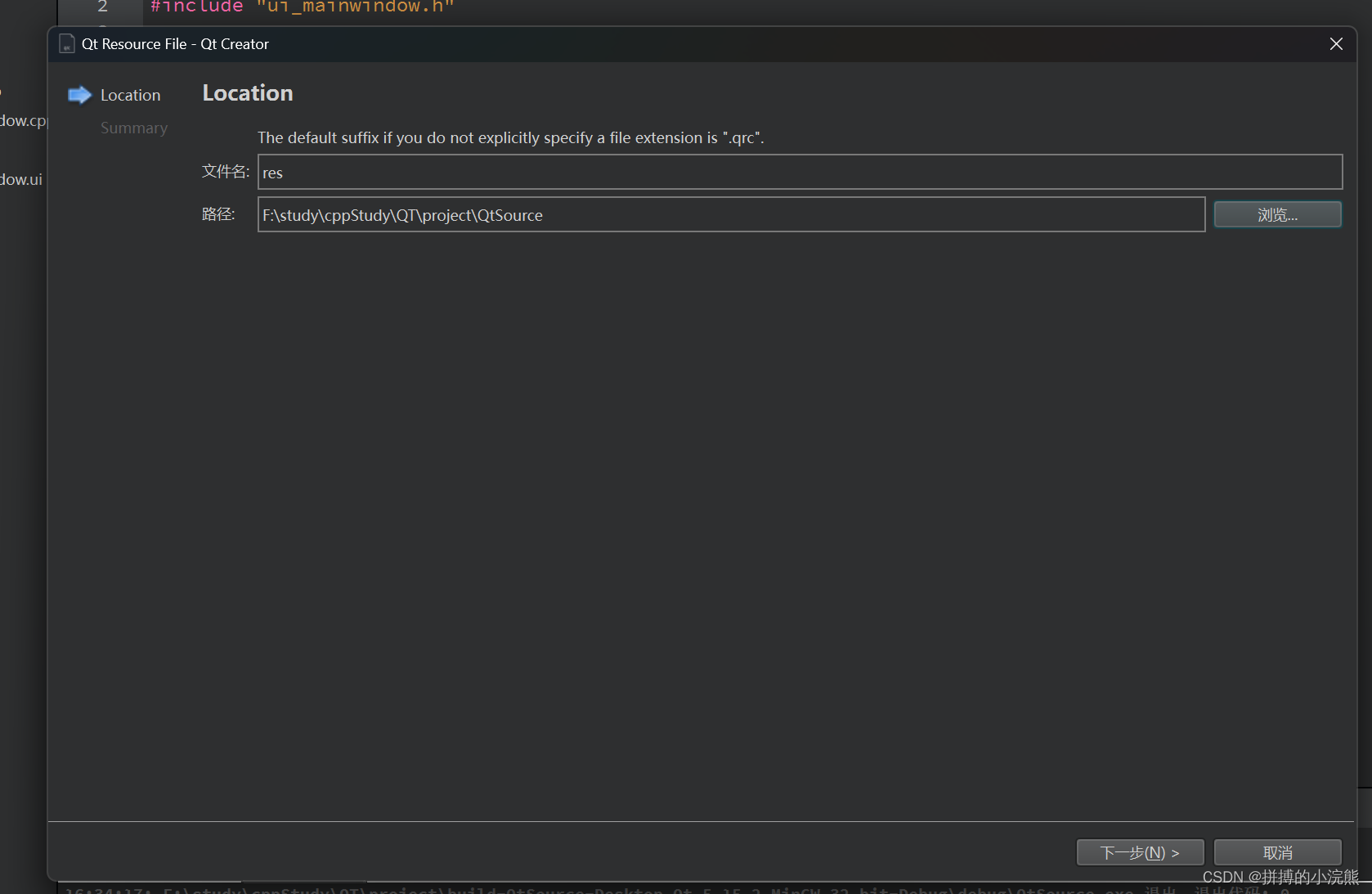
Task: Click the path field showing F:\study\cppStudy
Action: (731, 215)
